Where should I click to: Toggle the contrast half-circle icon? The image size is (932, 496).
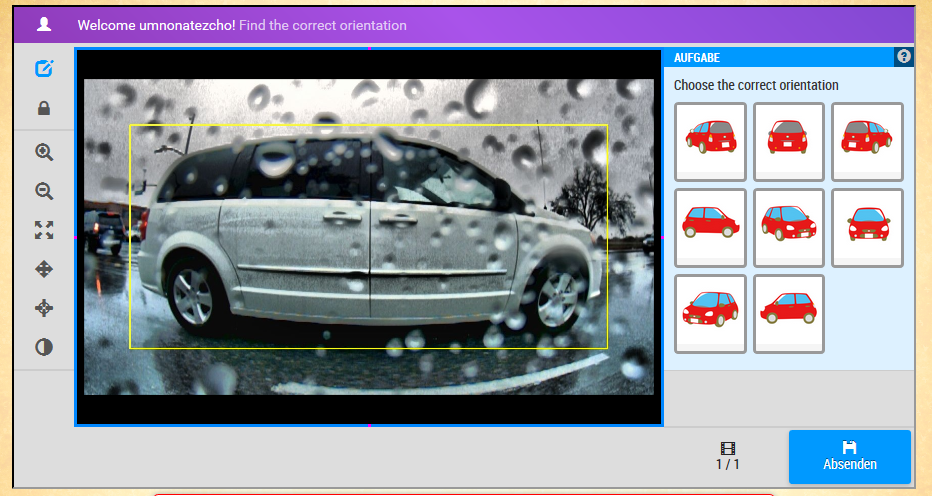click(44, 347)
